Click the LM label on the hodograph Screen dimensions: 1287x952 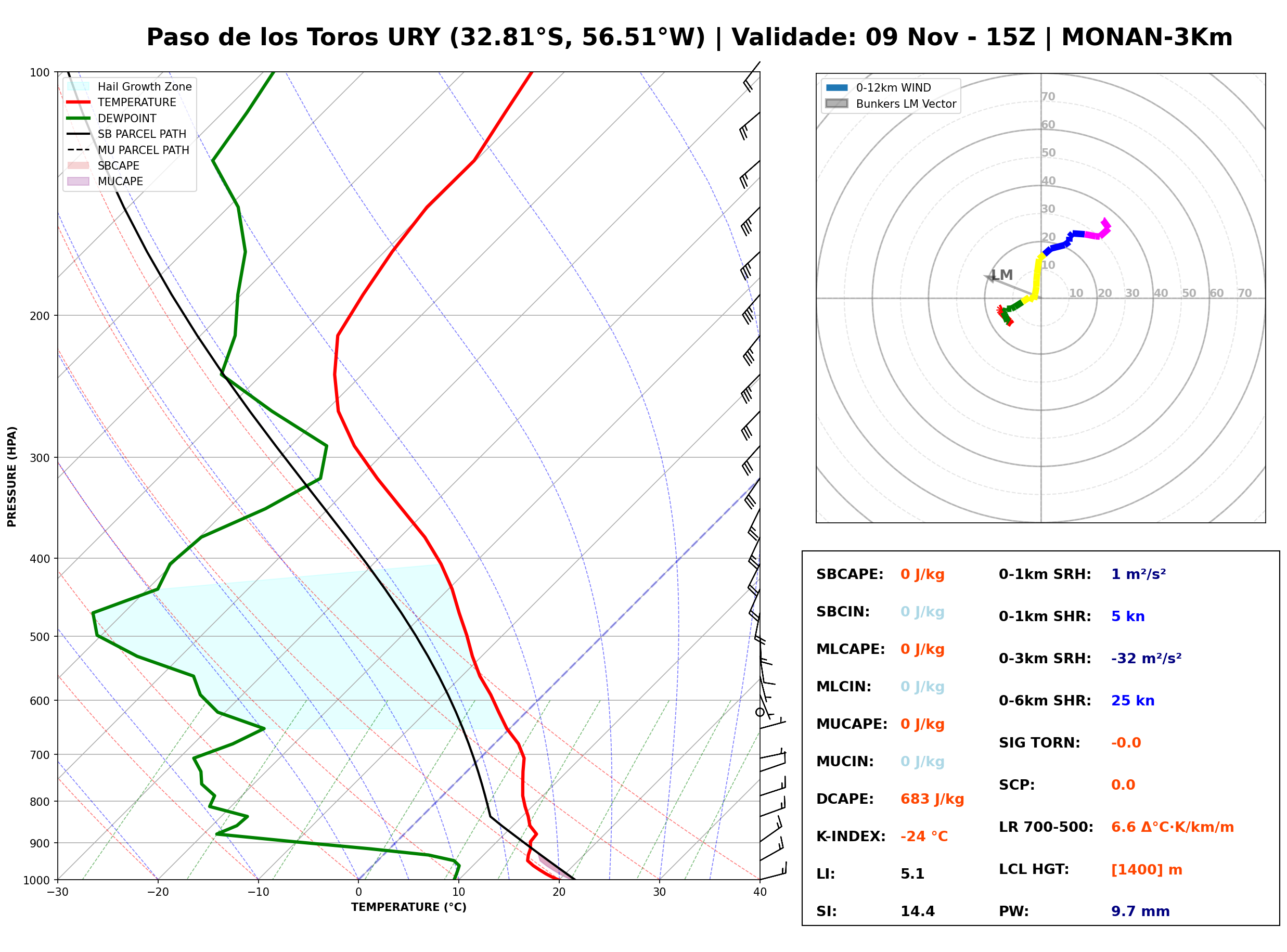click(1002, 275)
